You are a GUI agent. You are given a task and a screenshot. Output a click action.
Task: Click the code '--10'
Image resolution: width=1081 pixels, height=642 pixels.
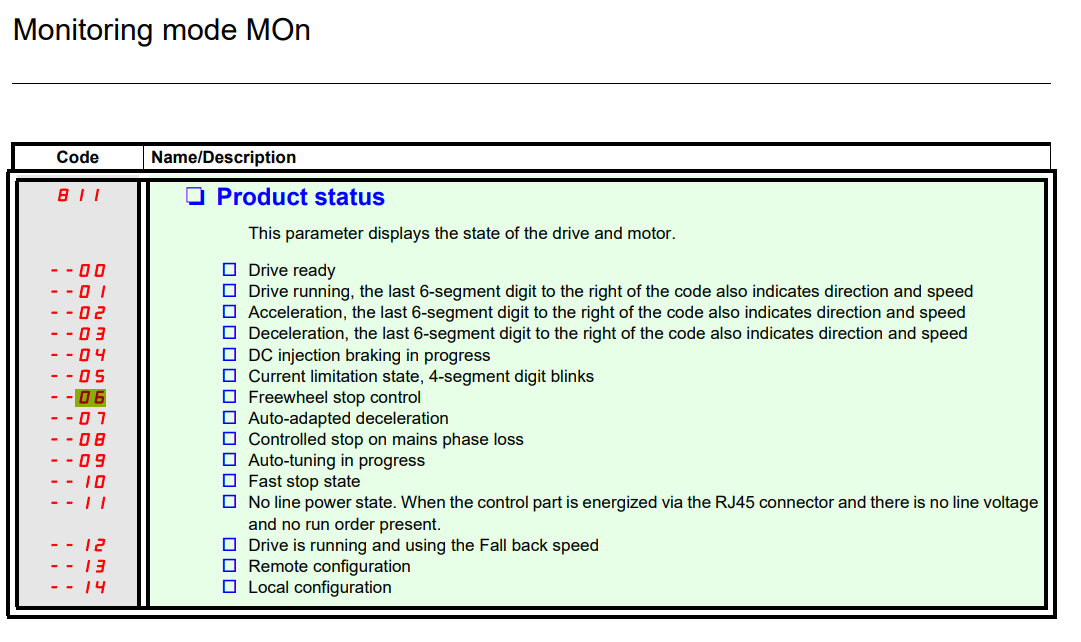78,482
